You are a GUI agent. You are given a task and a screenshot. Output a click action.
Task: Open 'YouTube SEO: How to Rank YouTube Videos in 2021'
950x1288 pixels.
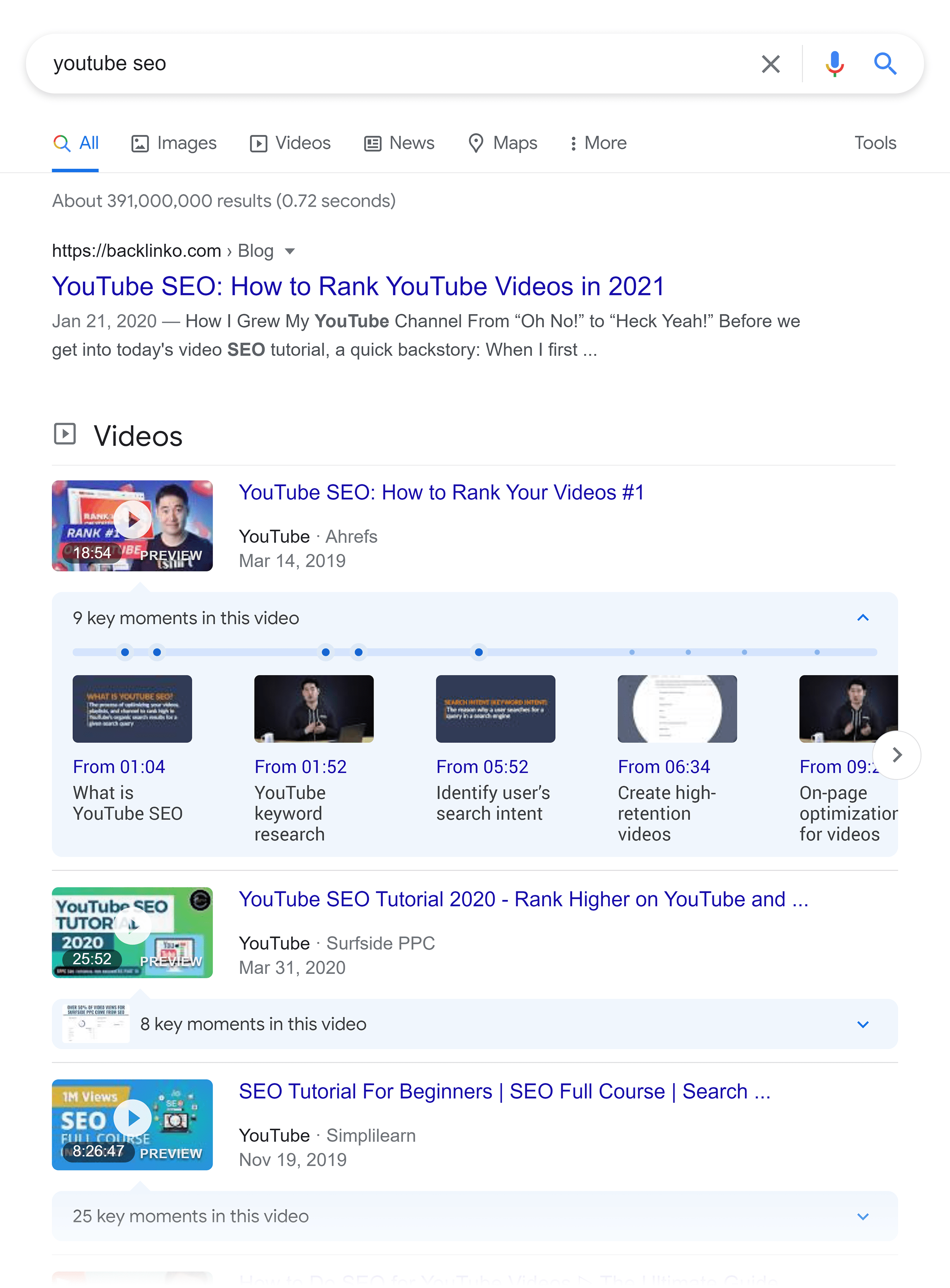point(358,287)
